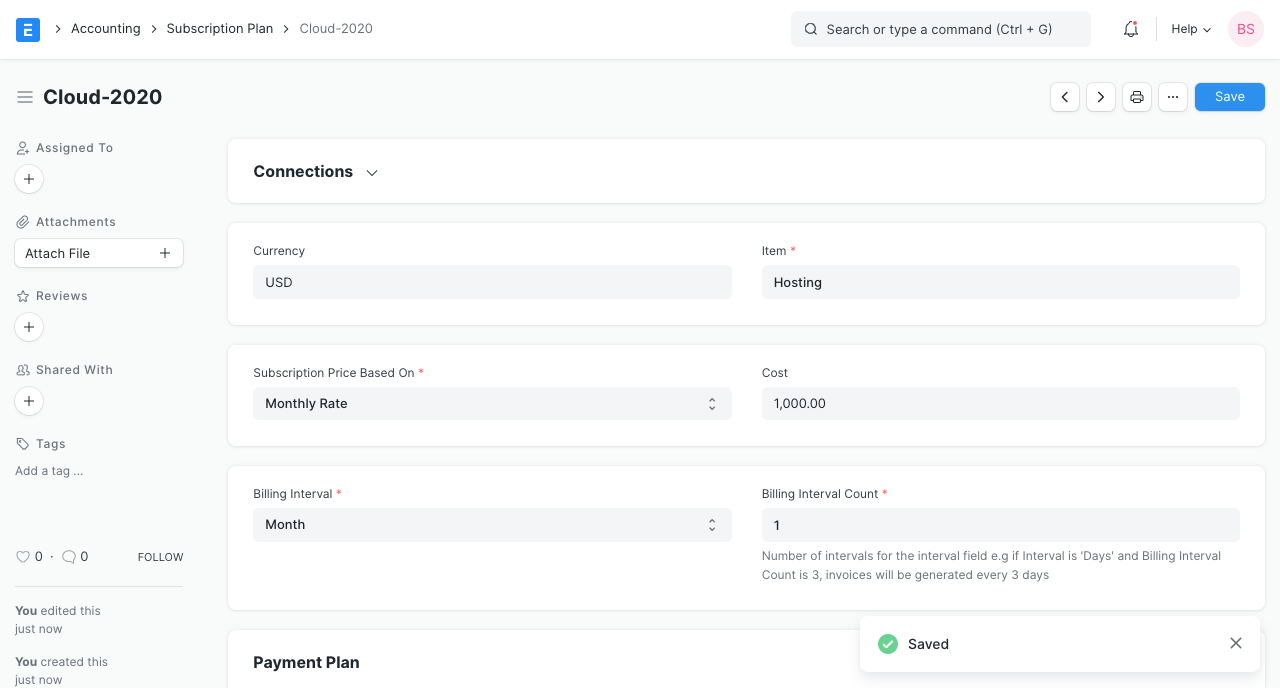Click the ERPNext logo icon
The width and height of the screenshot is (1280, 688).
coord(27,29)
